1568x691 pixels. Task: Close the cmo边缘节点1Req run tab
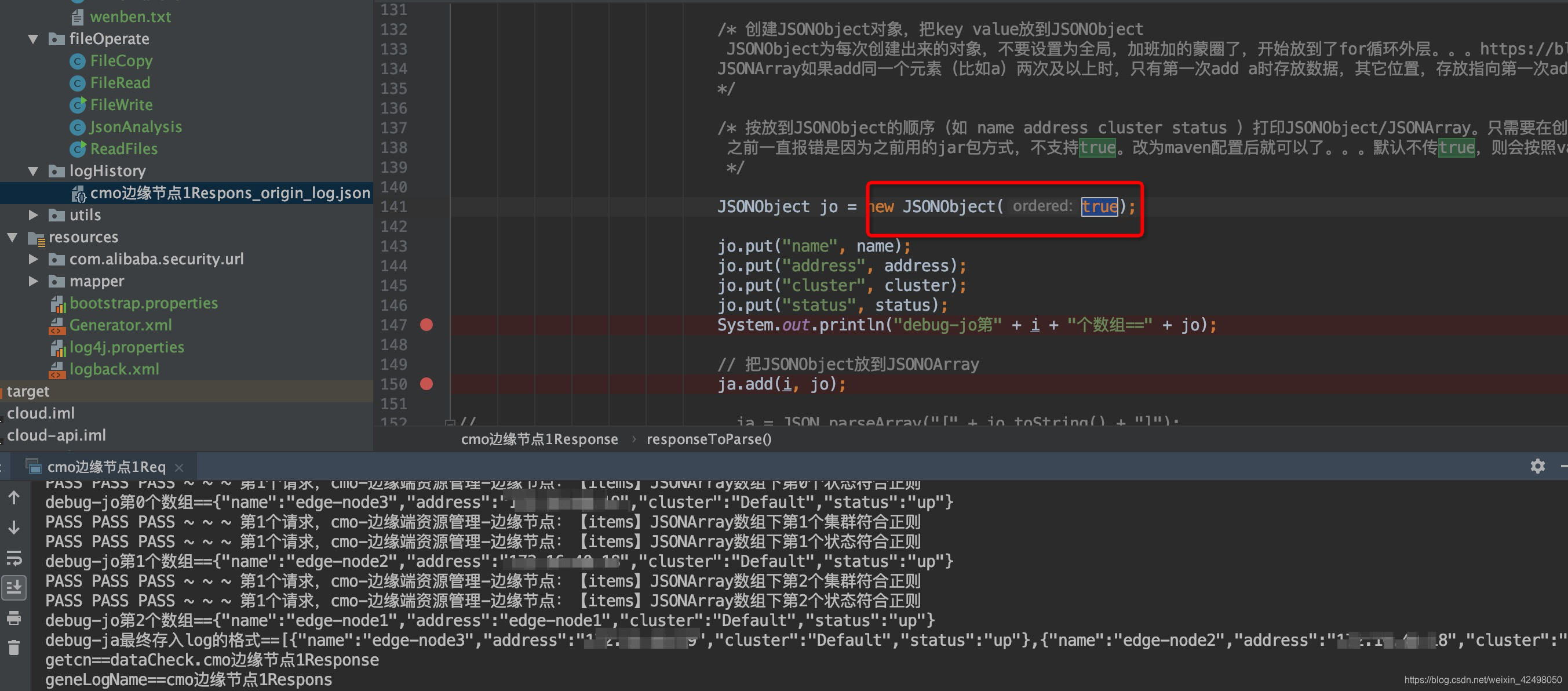179,467
